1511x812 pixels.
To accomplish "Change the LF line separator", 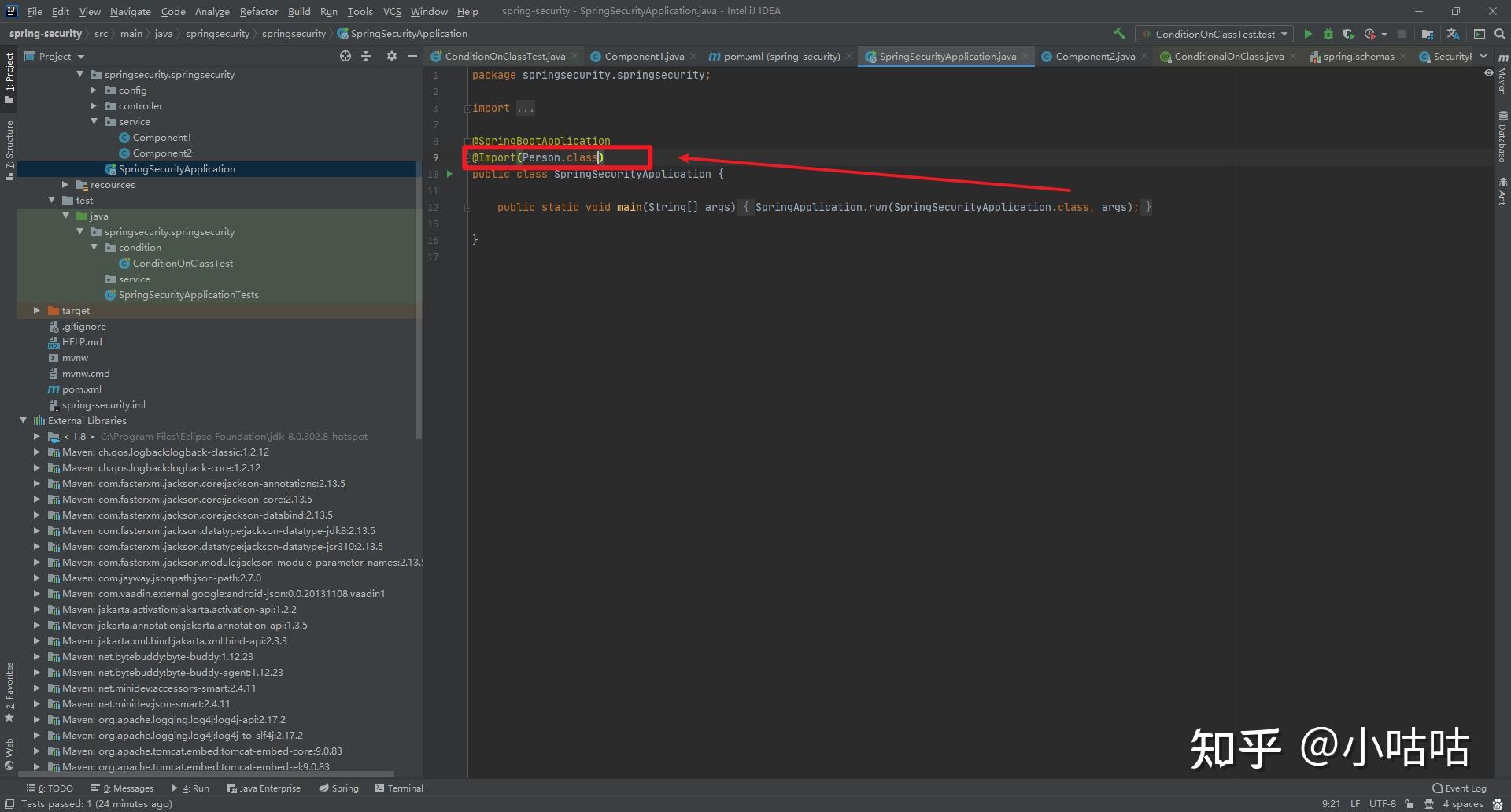I will pyautogui.click(x=1355, y=804).
